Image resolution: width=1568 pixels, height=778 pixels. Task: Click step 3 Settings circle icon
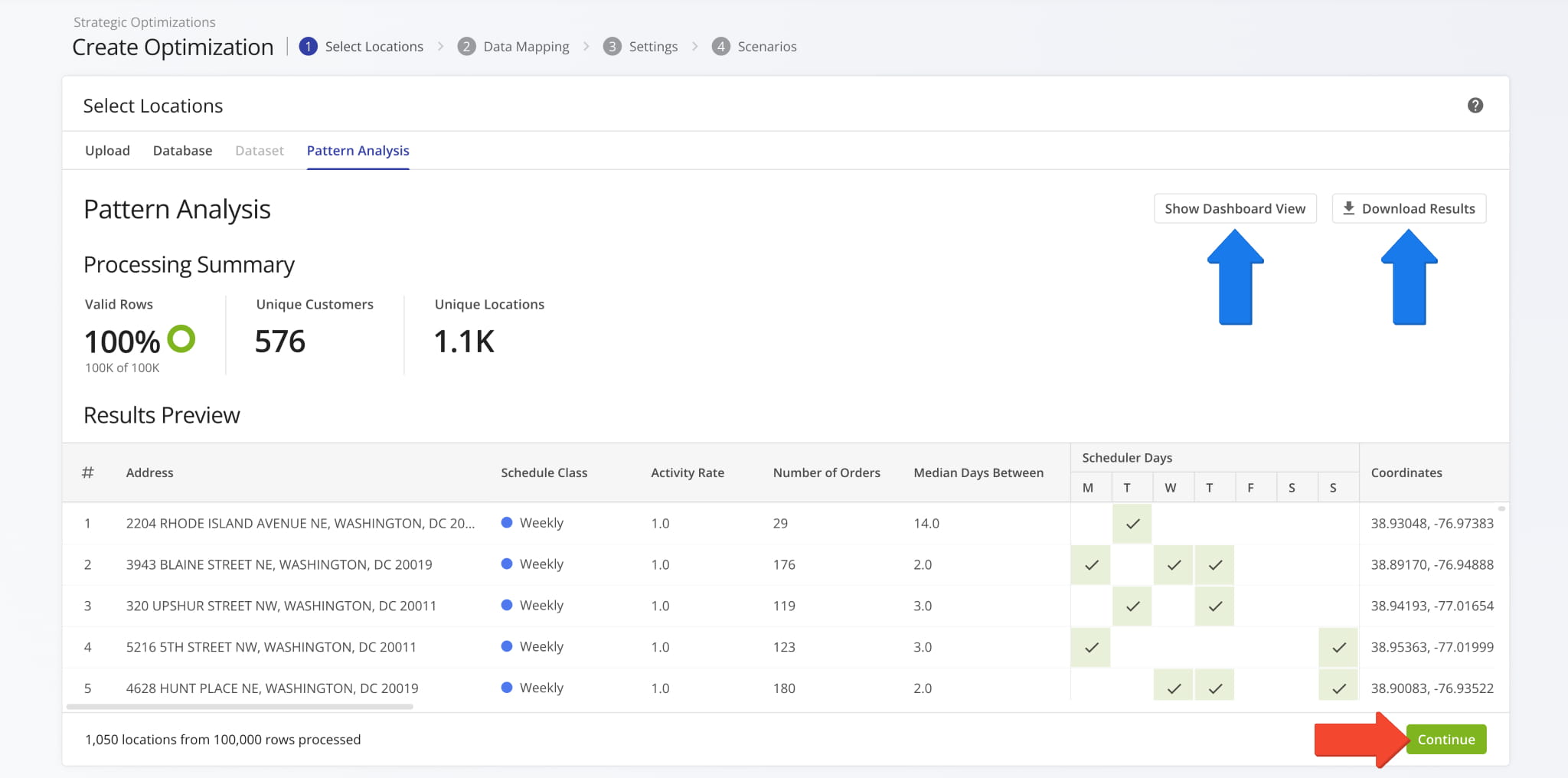[612, 47]
